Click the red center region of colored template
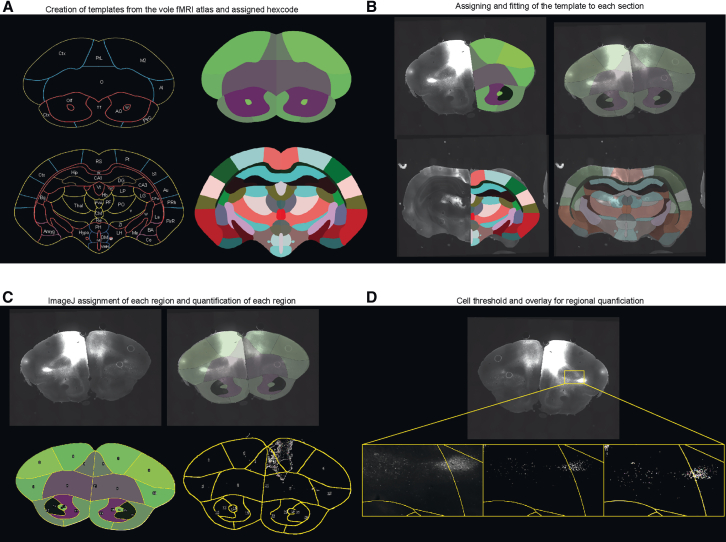This screenshot has height=542, width=726. (281, 214)
